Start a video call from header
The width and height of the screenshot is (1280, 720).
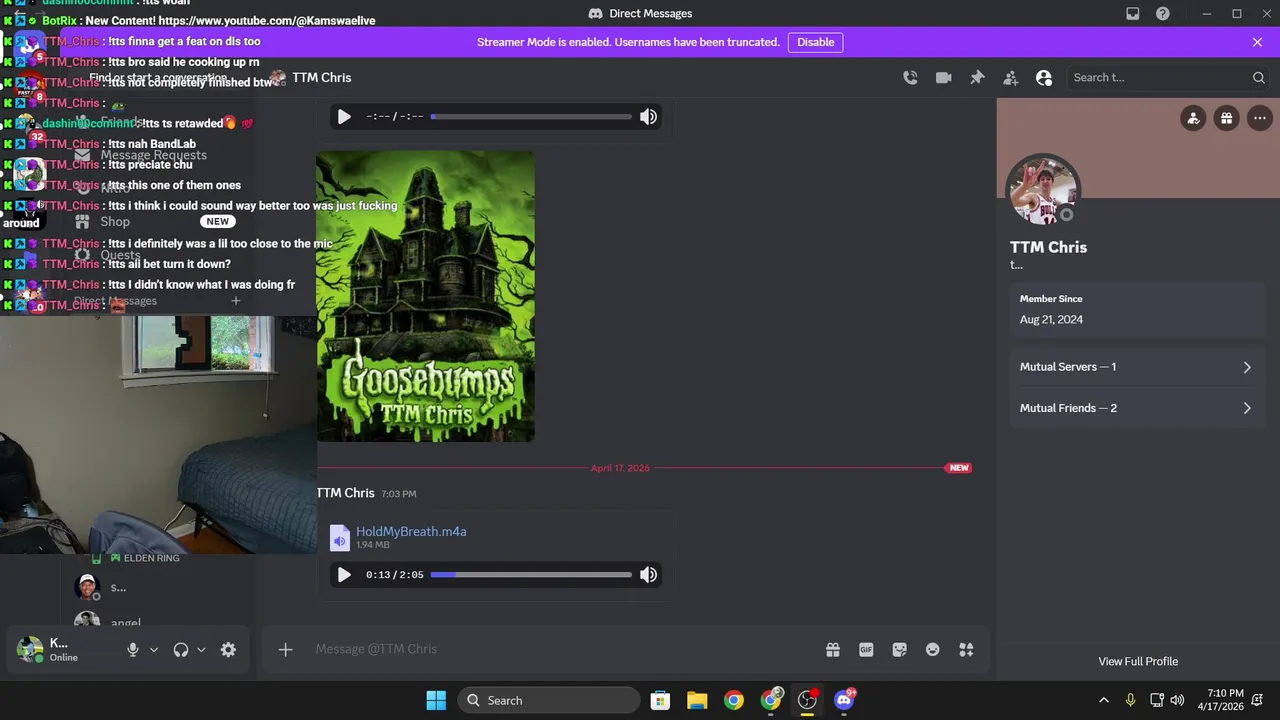(943, 77)
